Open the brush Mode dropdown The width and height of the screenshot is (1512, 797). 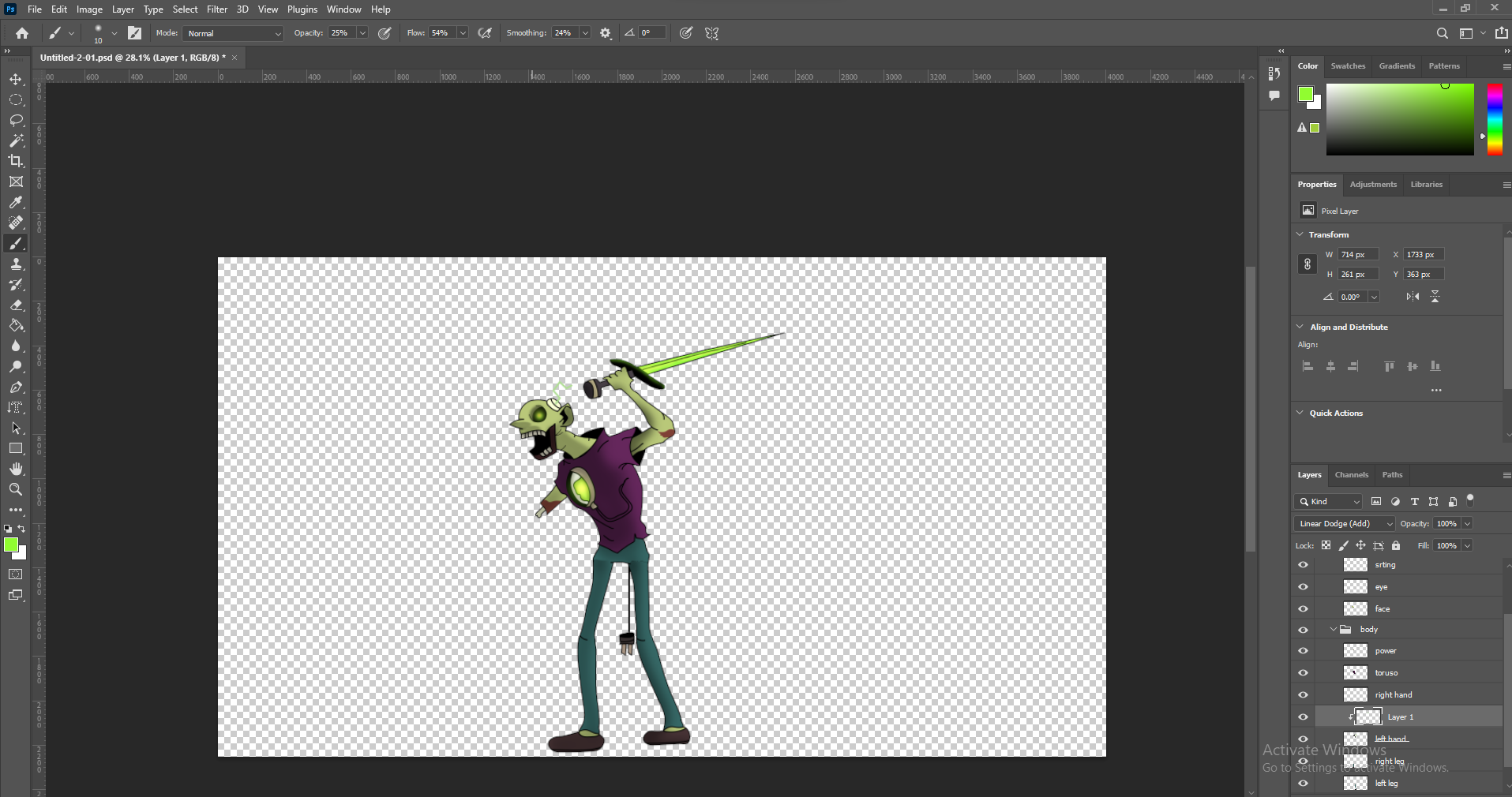[x=233, y=33]
